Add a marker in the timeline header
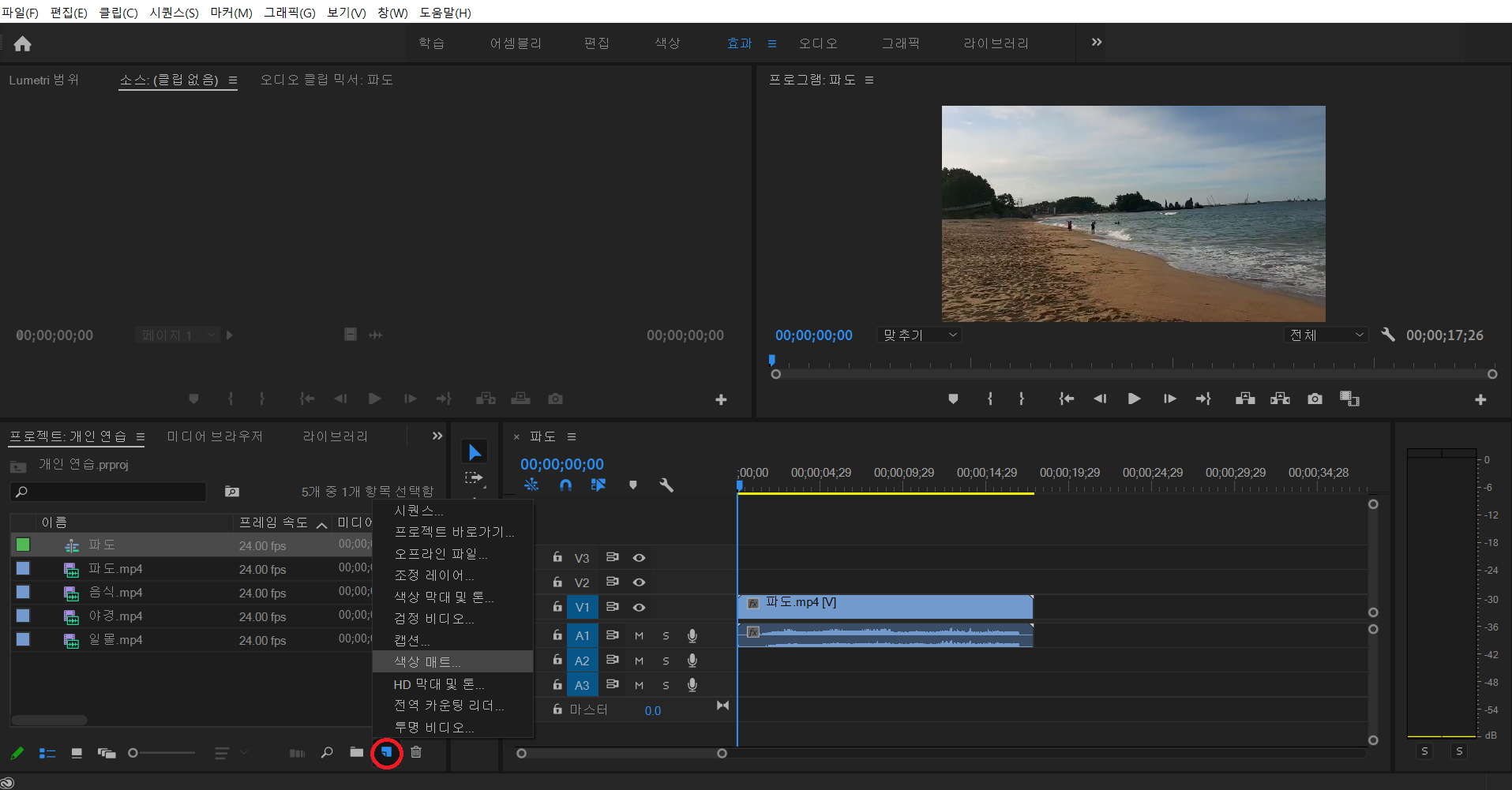The height and width of the screenshot is (790, 1512). [x=632, y=485]
